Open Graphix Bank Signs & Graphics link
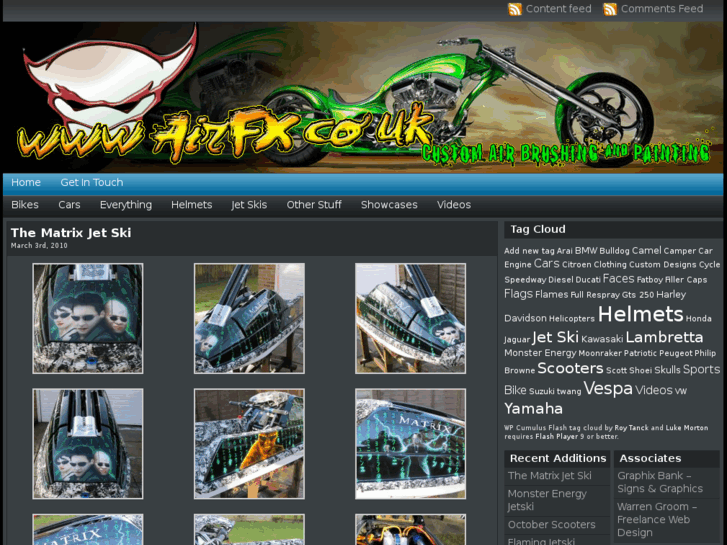The width and height of the screenshot is (727, 545). 660,482
